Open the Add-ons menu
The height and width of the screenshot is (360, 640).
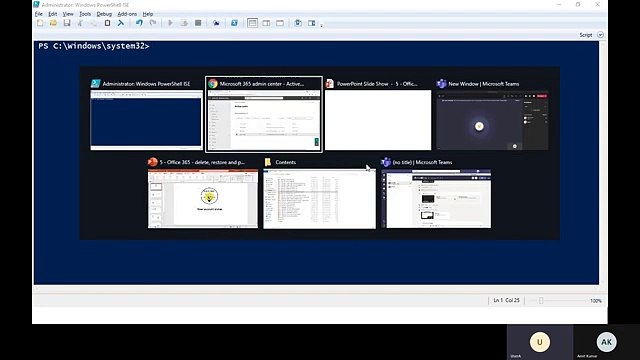coord(127,14)
